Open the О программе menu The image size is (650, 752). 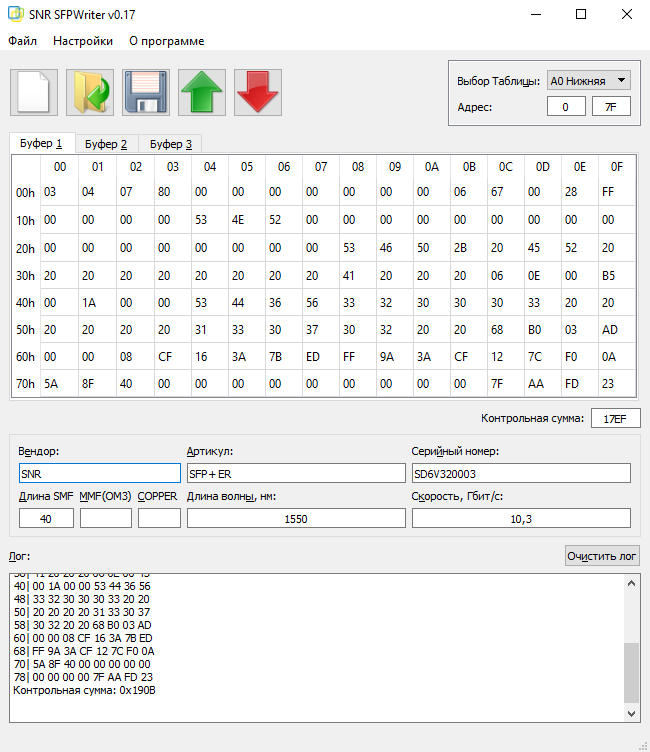(x=167, y=41)
